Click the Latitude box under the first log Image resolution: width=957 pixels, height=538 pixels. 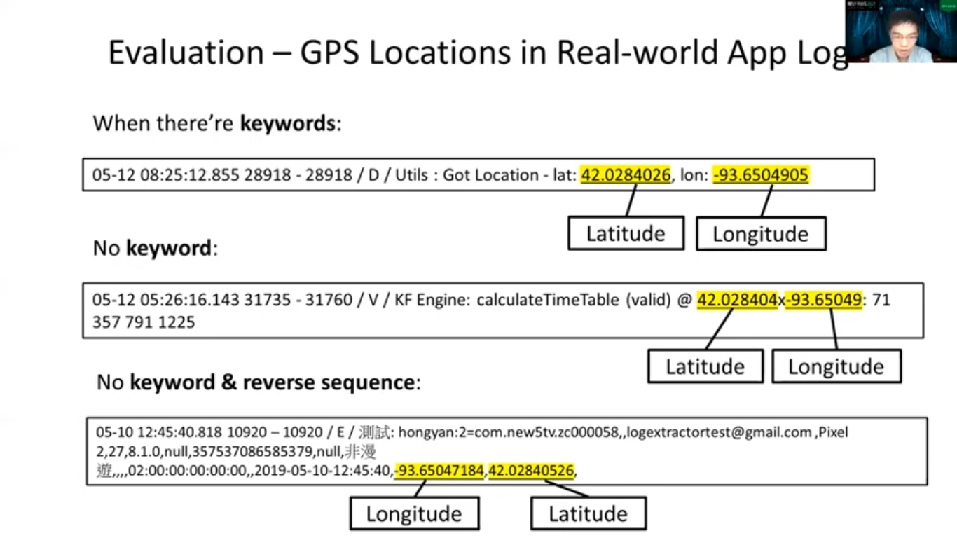[626, 233]
